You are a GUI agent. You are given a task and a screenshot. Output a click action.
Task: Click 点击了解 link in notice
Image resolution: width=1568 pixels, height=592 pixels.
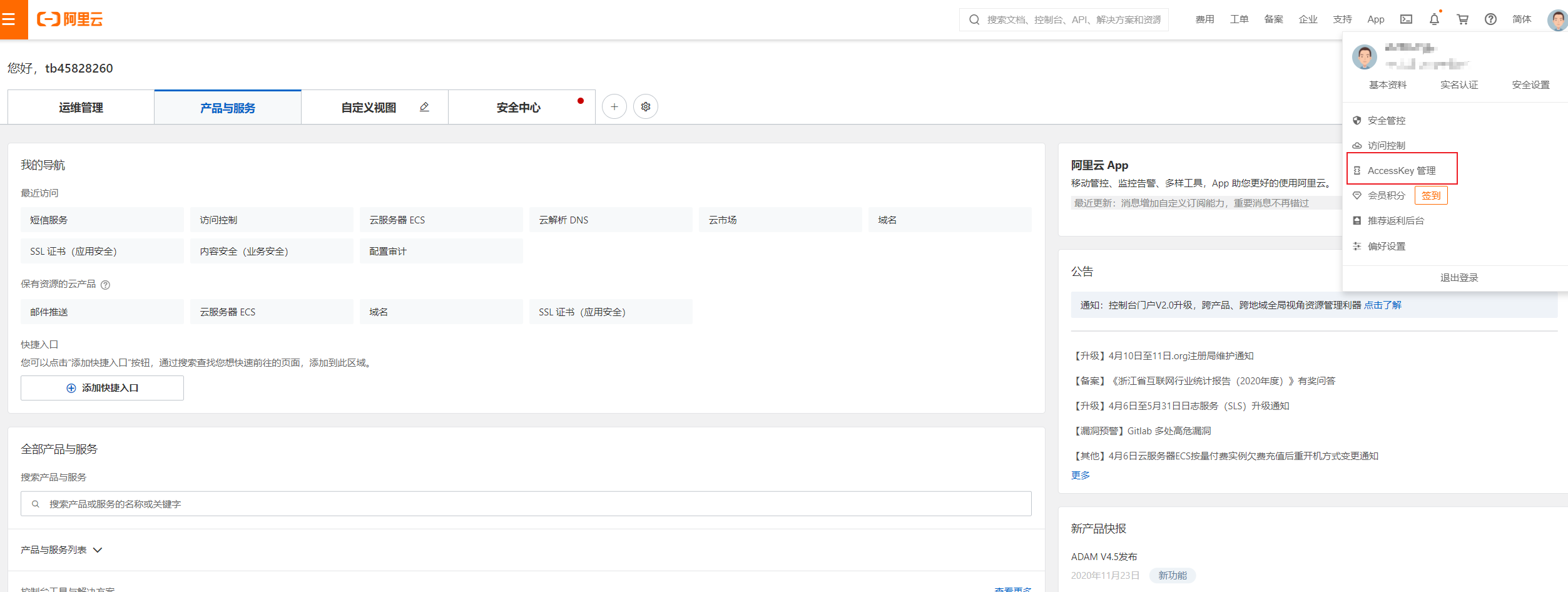(1382, 305)
